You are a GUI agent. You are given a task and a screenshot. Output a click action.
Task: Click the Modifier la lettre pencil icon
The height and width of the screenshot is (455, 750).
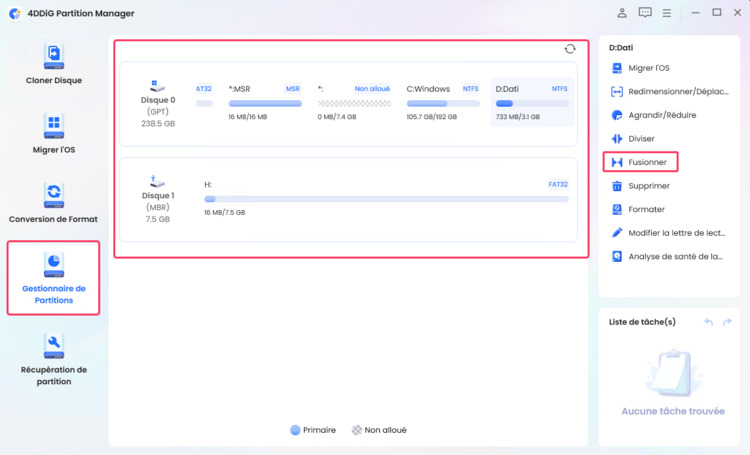coord(617,233)
